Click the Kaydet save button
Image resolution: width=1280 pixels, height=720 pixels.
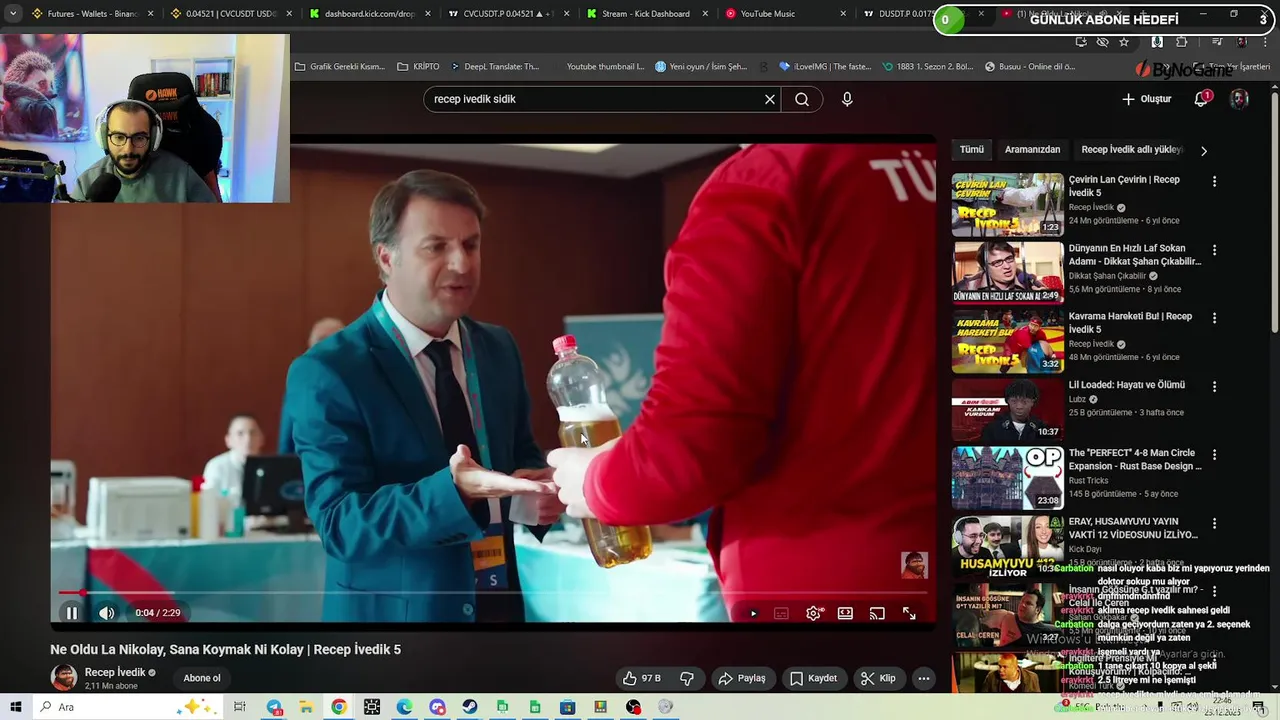coord(813,678)
